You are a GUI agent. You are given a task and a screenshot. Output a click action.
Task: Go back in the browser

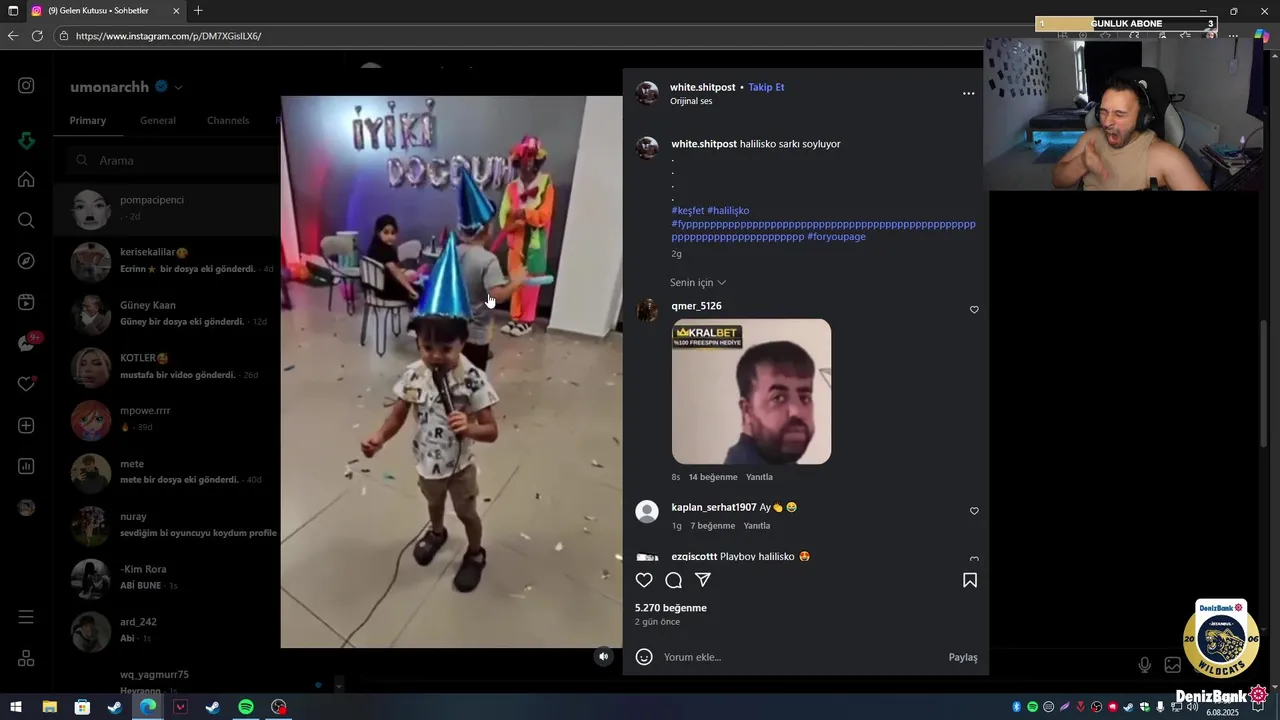click(x=13, y=36)
